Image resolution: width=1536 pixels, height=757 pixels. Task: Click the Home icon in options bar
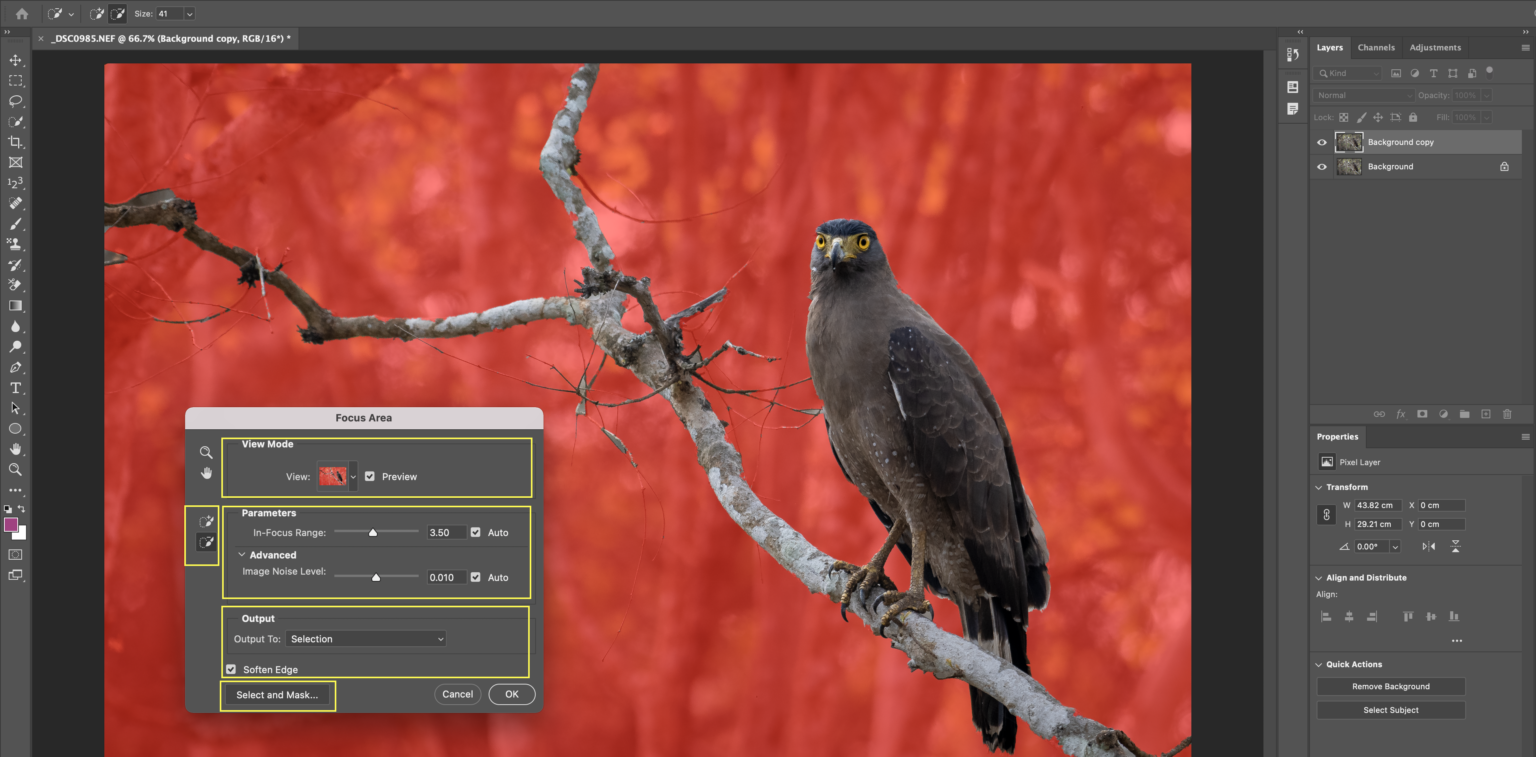[22, 14]
